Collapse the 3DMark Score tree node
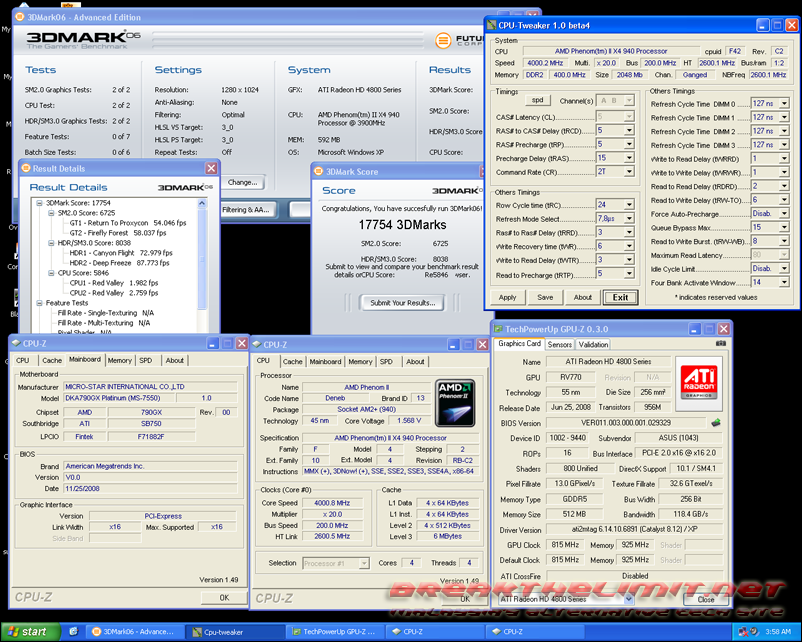Screen dimensions: 802x642 pos(39,203)
